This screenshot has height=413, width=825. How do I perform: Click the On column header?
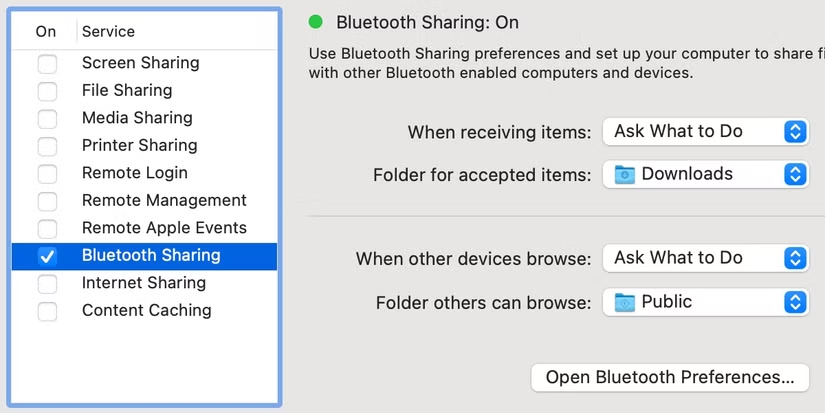(46, 32)
